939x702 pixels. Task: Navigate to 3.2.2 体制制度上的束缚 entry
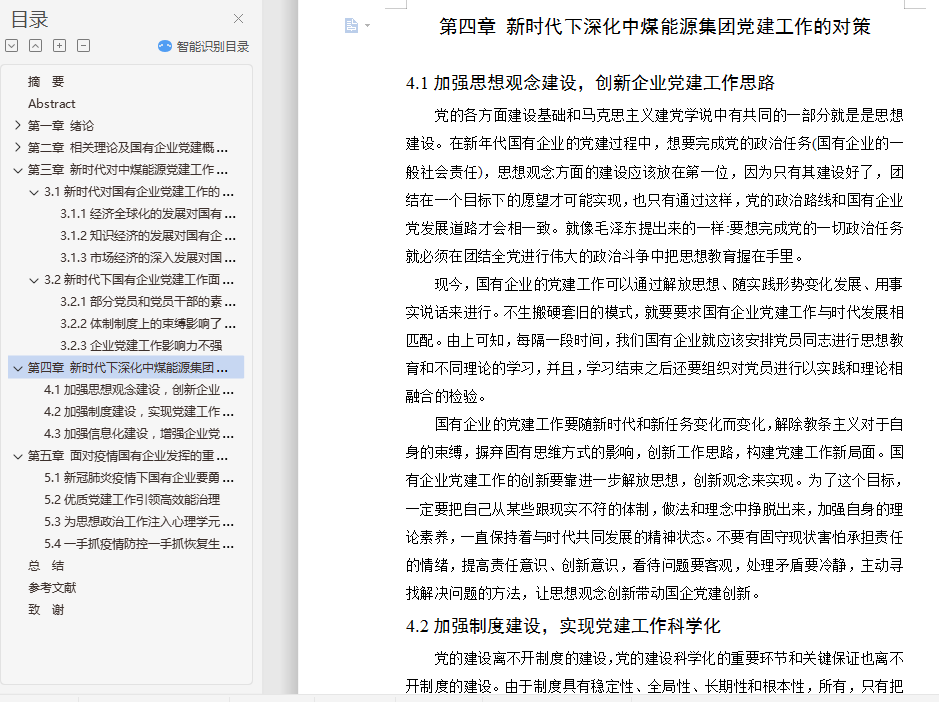pyautogui.click(x=148, y=323)
